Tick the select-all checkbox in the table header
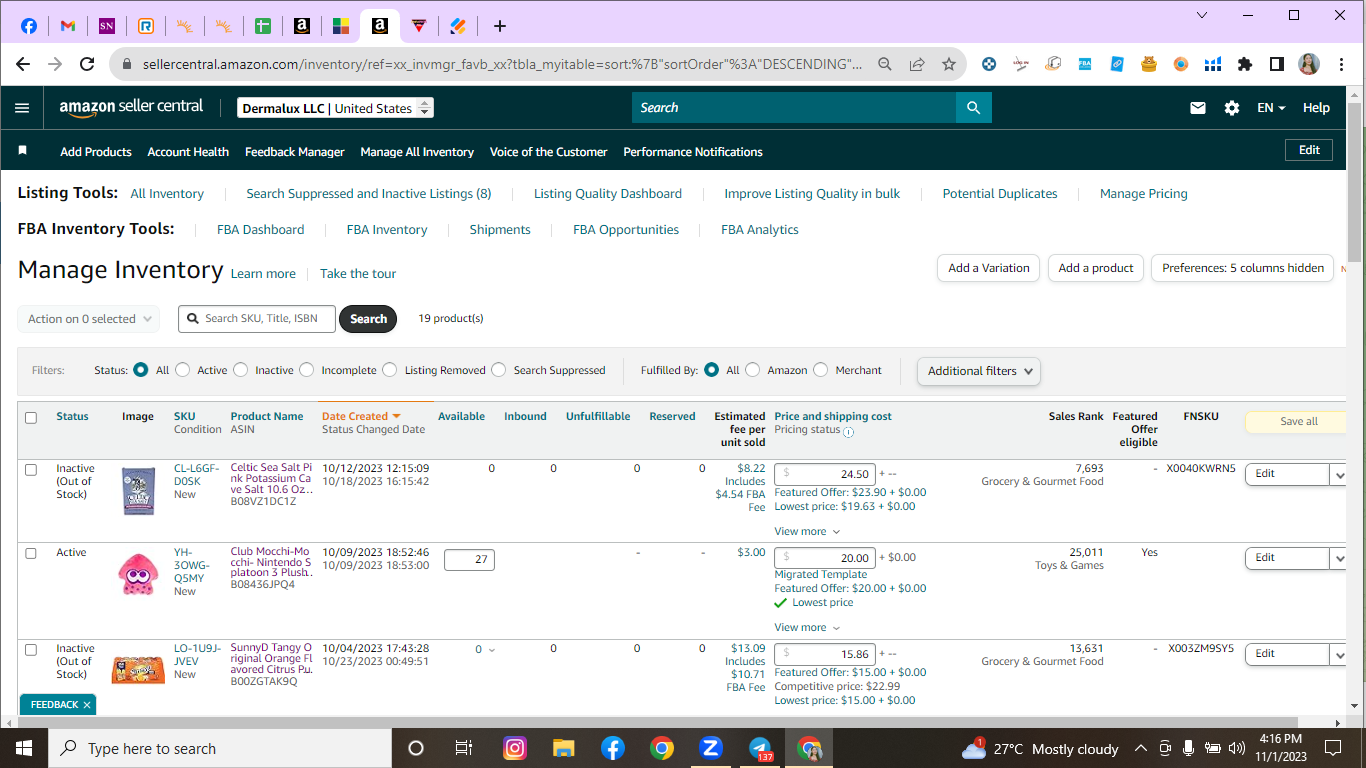Image resolution: width=1366 pixels, height=768 pixels. pos(31,418)
